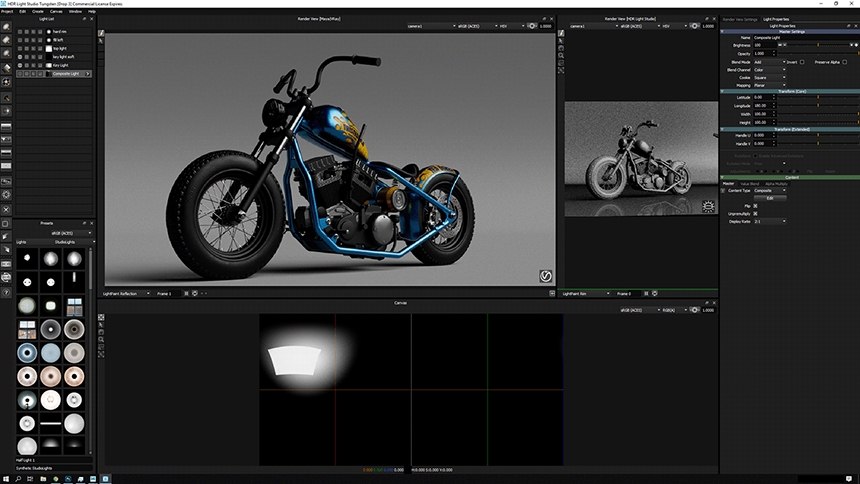Click refresh icon beside LightPaint Rim frame field
The width and height of the screenshot is (860, 484).
pyautogui.click(x=654, y=294)
